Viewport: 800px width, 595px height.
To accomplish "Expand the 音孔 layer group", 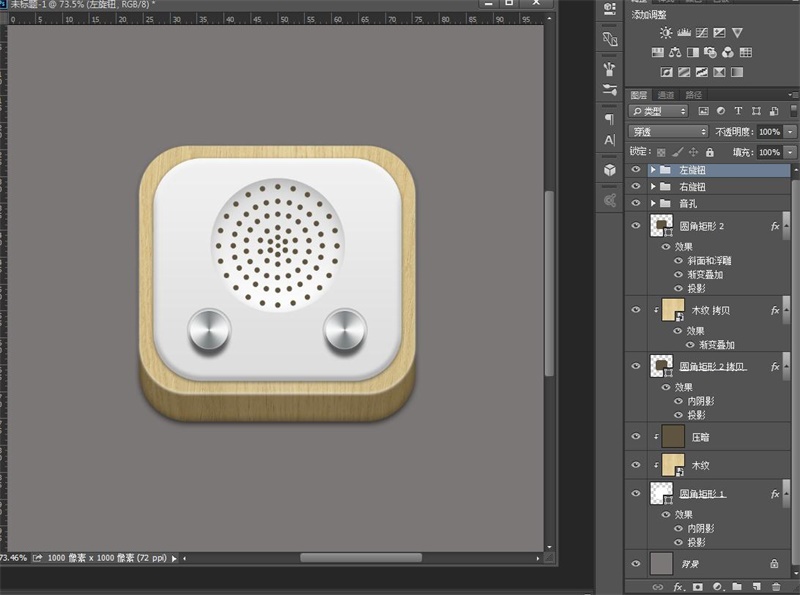I will tap(653, 203).
